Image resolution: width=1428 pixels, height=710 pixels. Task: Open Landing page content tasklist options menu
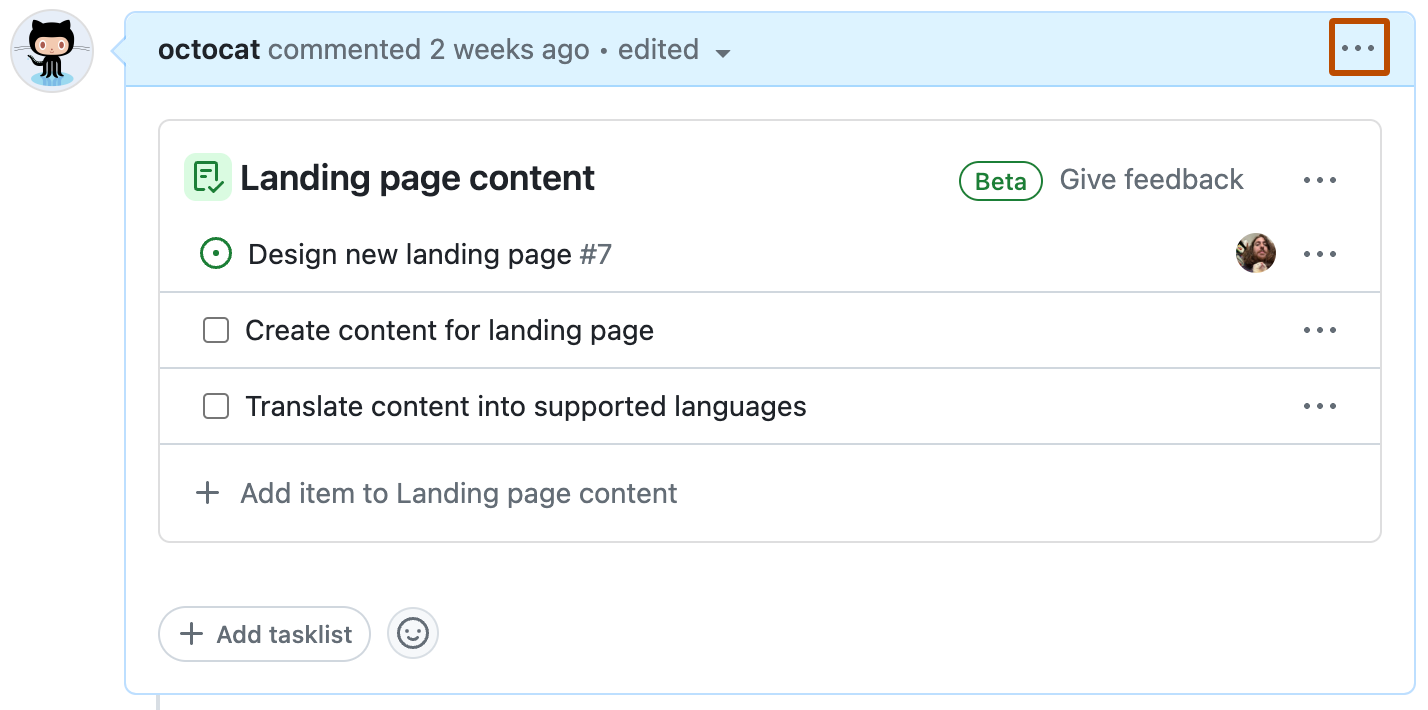(x=1320, y=180)
